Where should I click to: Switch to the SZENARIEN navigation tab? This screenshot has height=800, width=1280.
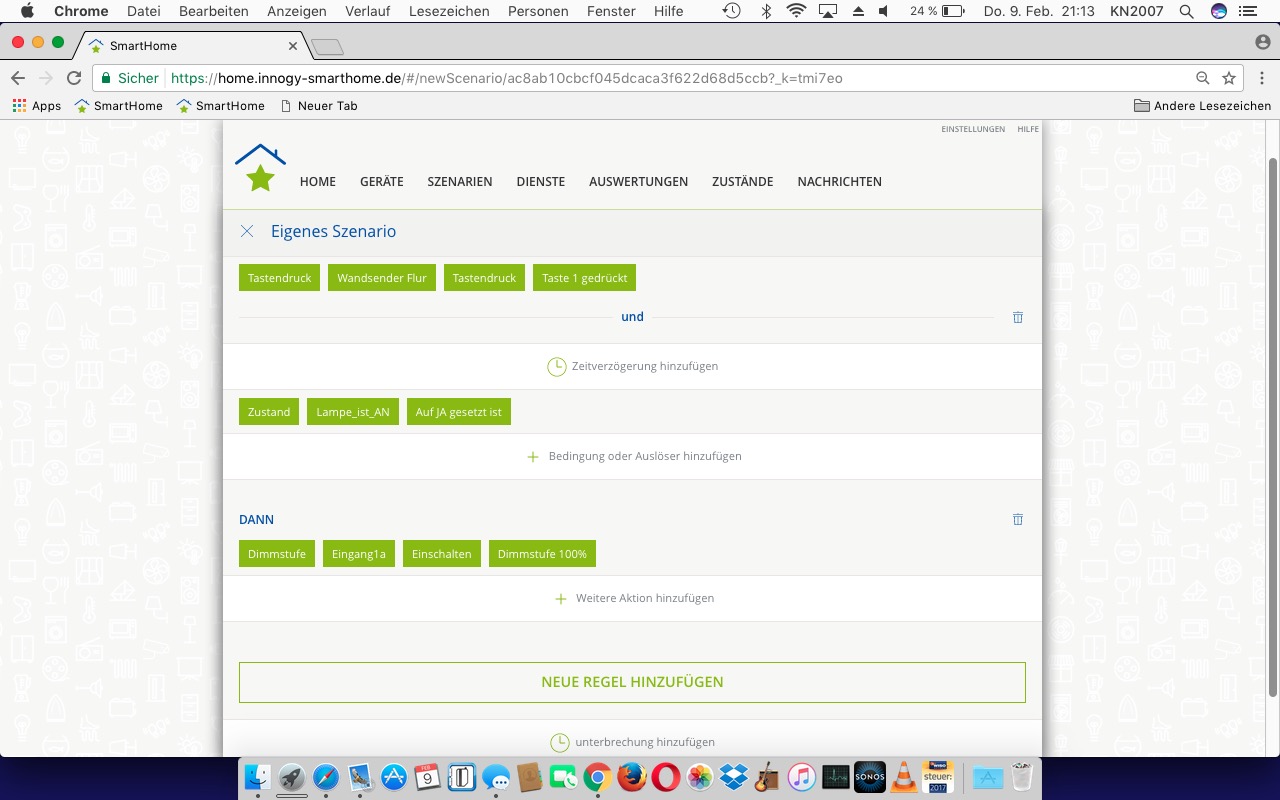tap(459, 182)
